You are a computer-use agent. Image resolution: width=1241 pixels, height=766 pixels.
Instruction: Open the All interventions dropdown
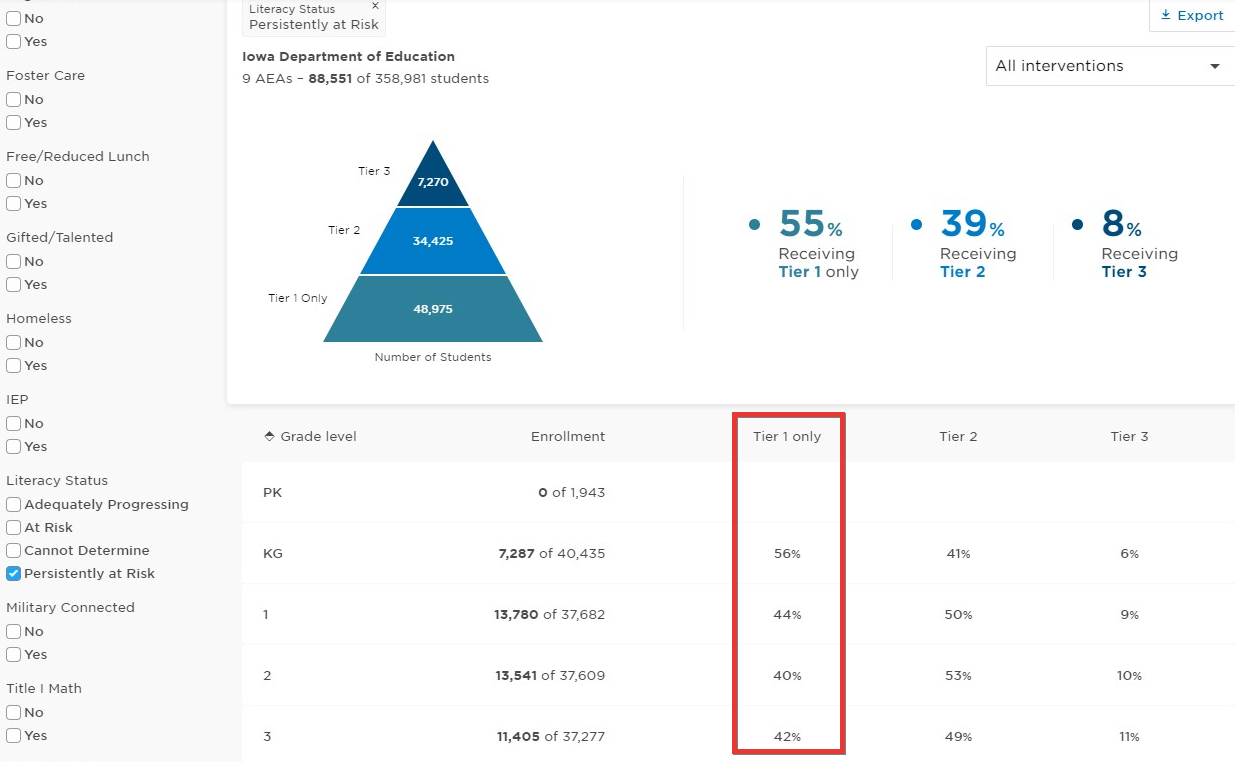coord(1110,66)
